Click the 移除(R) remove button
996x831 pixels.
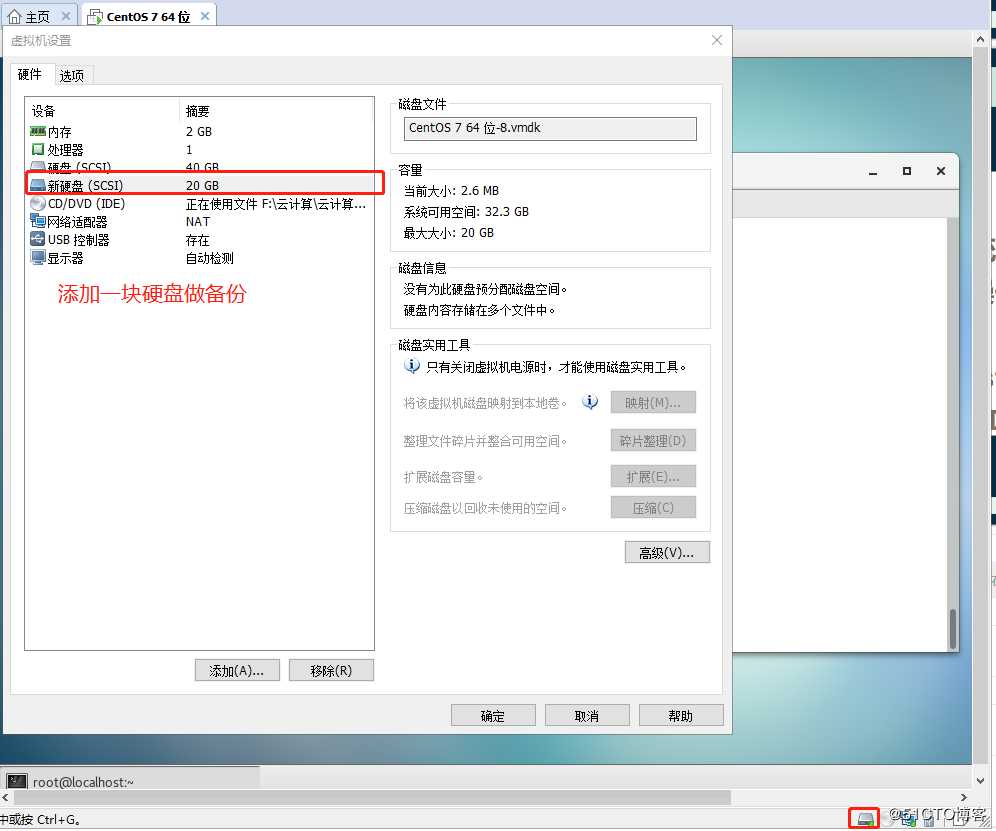331,670
